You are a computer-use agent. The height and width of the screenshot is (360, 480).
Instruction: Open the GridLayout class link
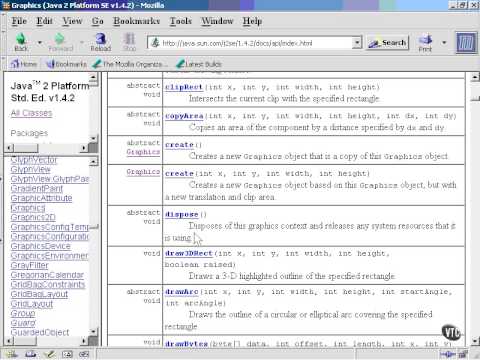32,304
